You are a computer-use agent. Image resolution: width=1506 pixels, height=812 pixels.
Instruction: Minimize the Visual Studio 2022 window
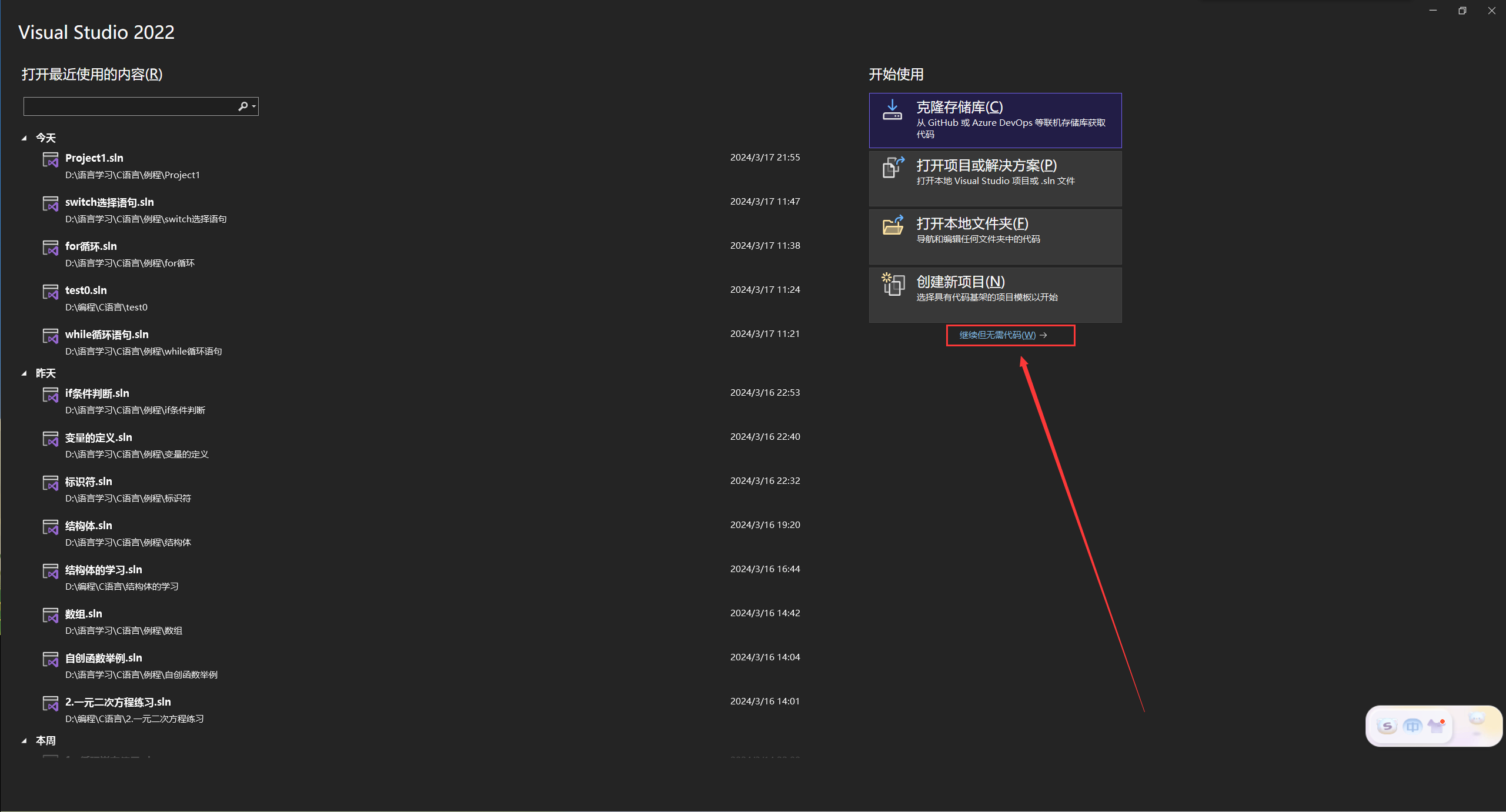pos(1433,11)
